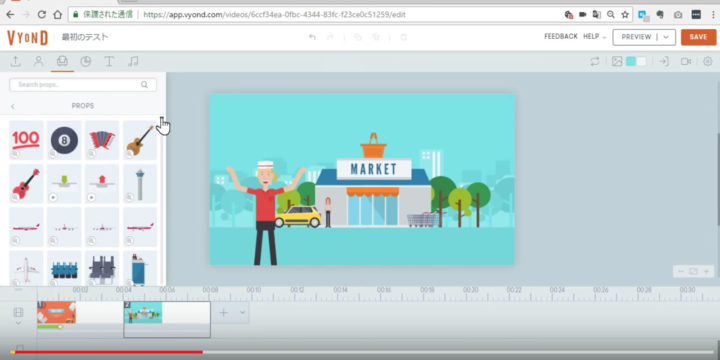The image size is (720, 360).
Task: Click the SAVE button
Action: pyautogui.click(x=698, y=37)
